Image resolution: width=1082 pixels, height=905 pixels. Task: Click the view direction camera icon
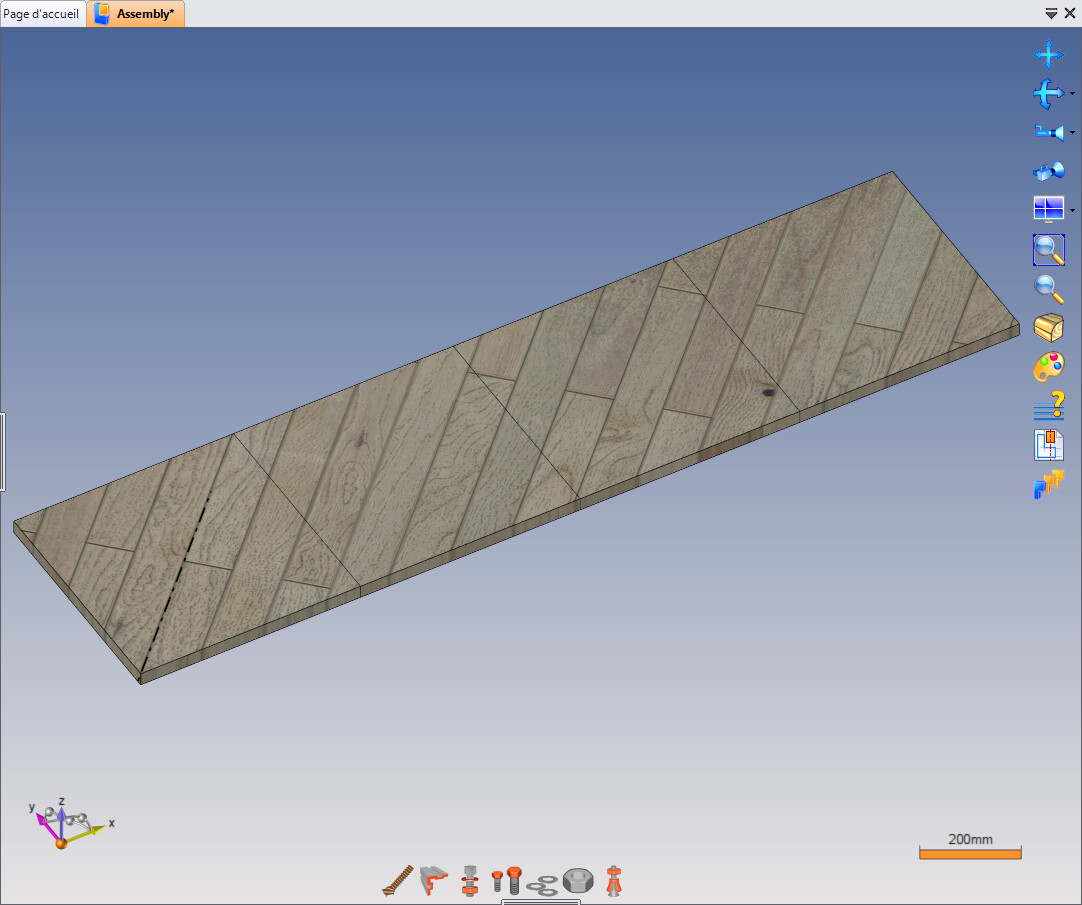pyautogui.click(x=1048, y=132)
